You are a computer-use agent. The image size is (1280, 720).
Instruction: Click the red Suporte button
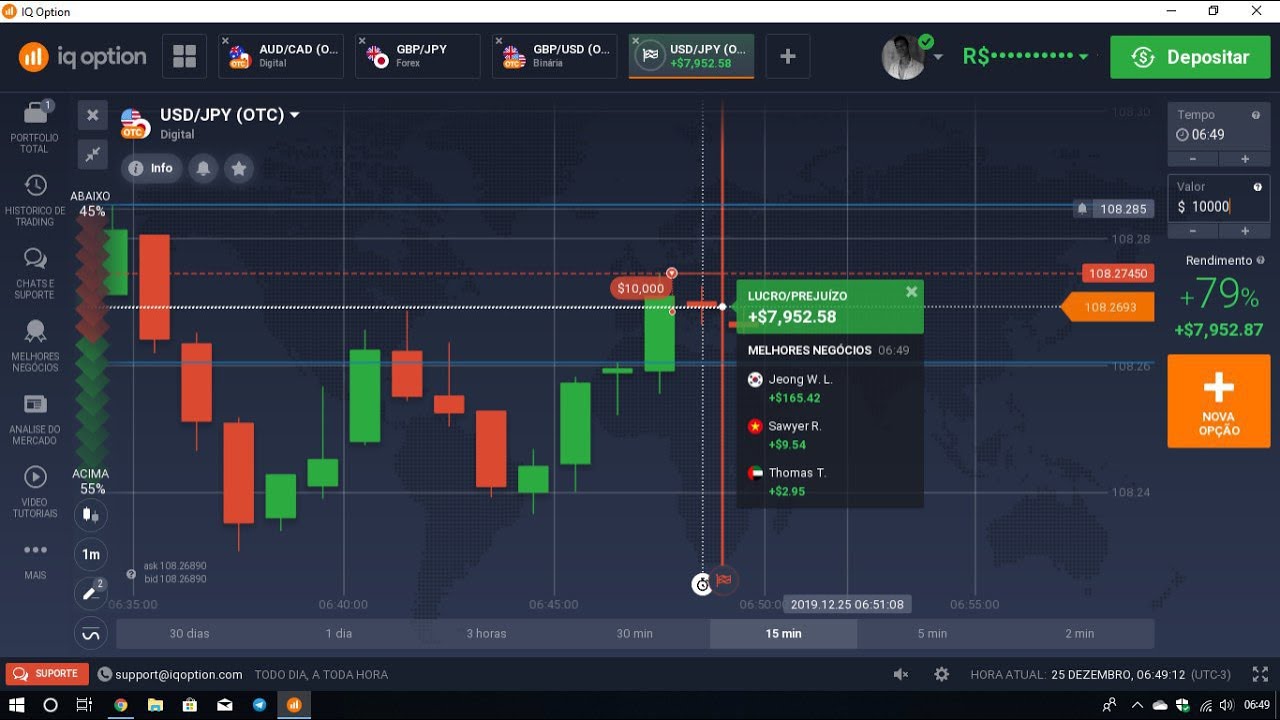(x=47, y=674)
